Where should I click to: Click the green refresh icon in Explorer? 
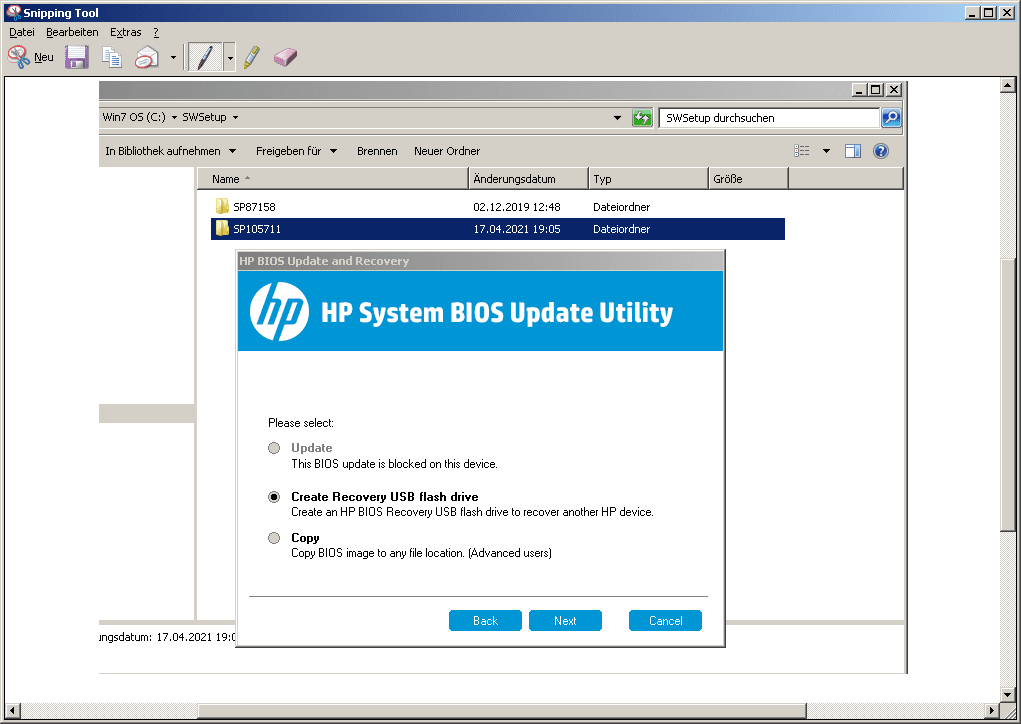(x=642, y=118)
